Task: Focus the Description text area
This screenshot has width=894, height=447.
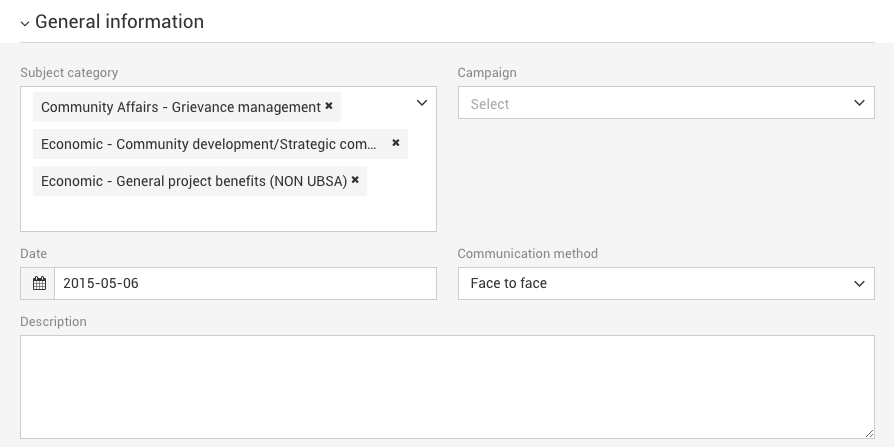Action: 447,386
